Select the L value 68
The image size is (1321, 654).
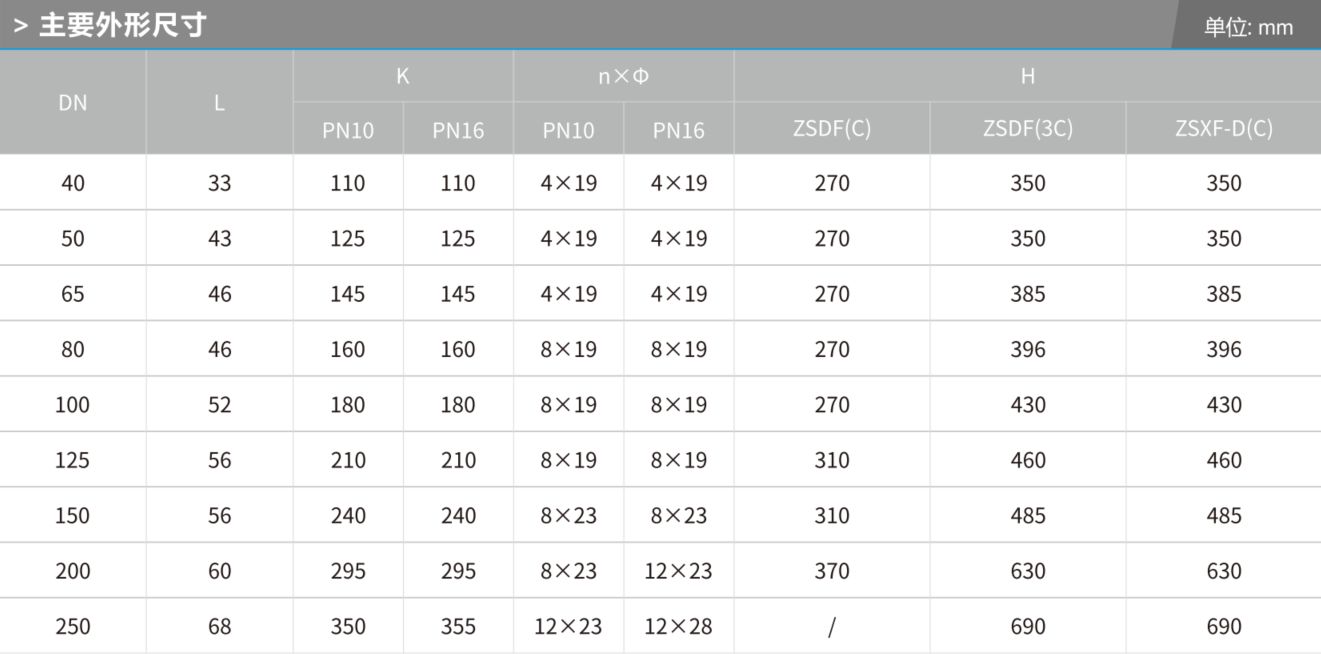pos(219,627)
